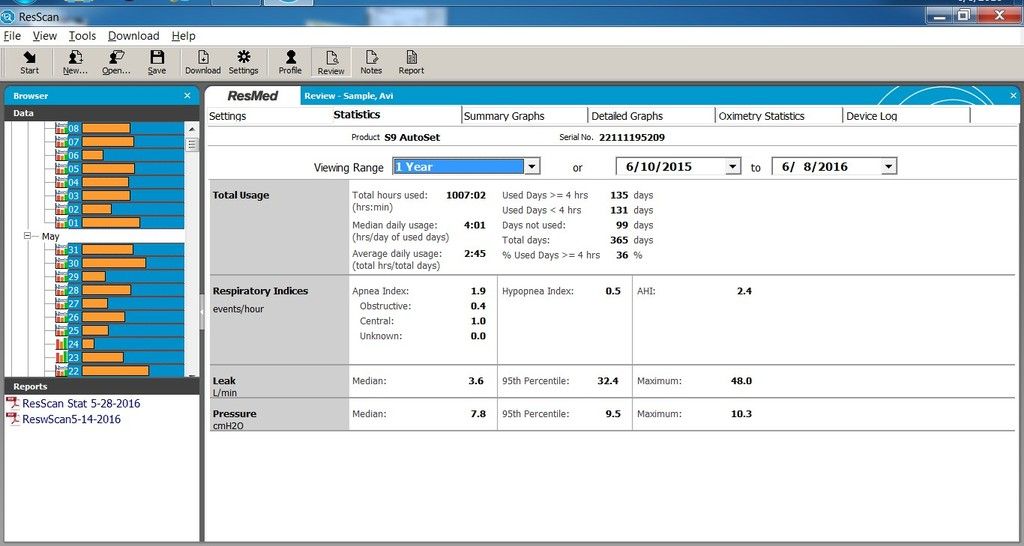The image size is (1024, 546).
Task: Select May 28 in the Data tree
Action: pyautogui.click(x=120, y=290)
